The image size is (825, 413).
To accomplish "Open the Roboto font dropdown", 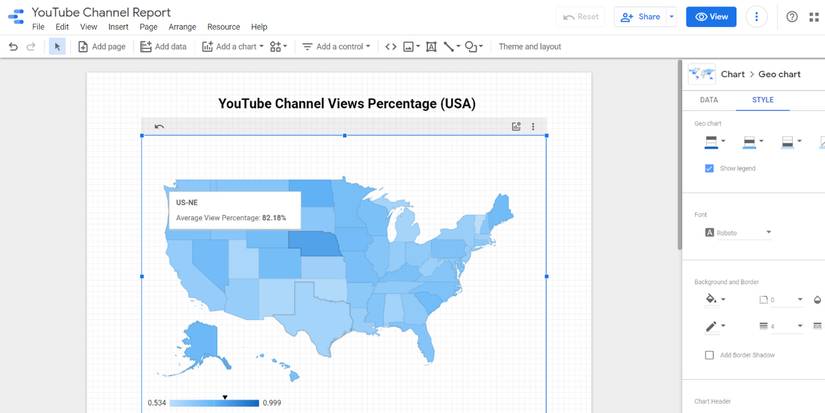I will click(738, 233).
